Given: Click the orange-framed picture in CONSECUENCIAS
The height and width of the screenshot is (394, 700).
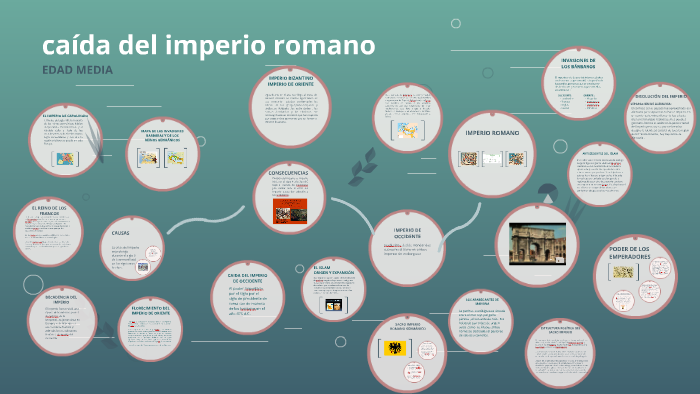Looking at the screenshot, I should point(290,211).
